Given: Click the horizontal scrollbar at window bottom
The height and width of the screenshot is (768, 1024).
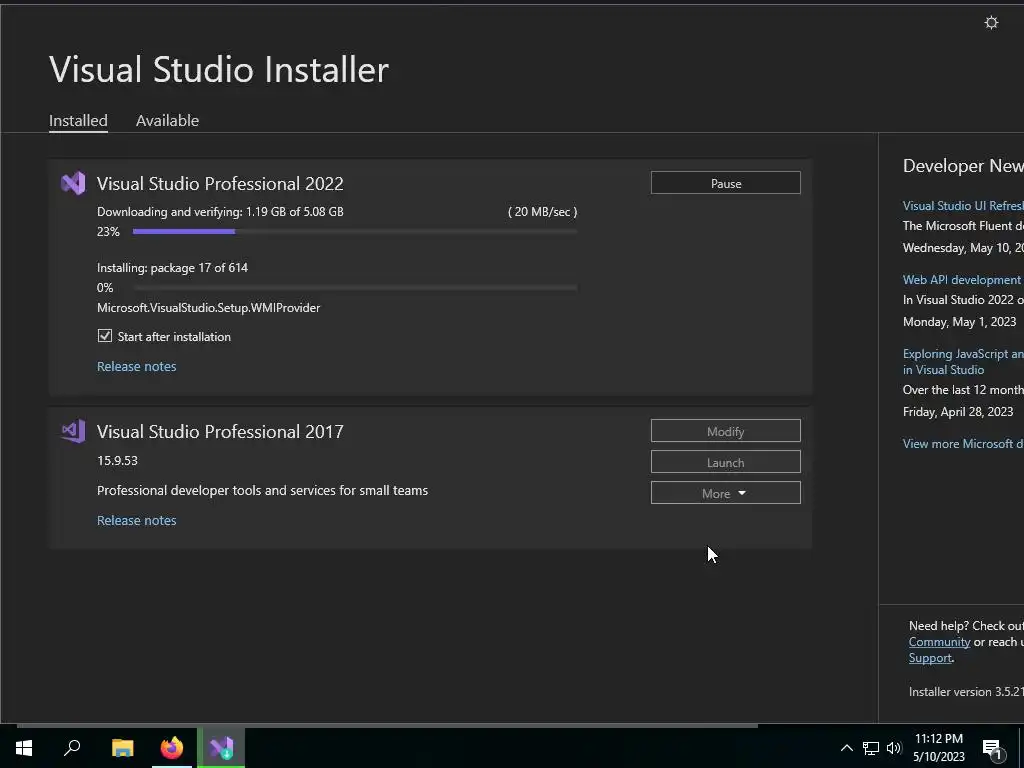Looking at the screenshot, I should [x=387, y=725].
